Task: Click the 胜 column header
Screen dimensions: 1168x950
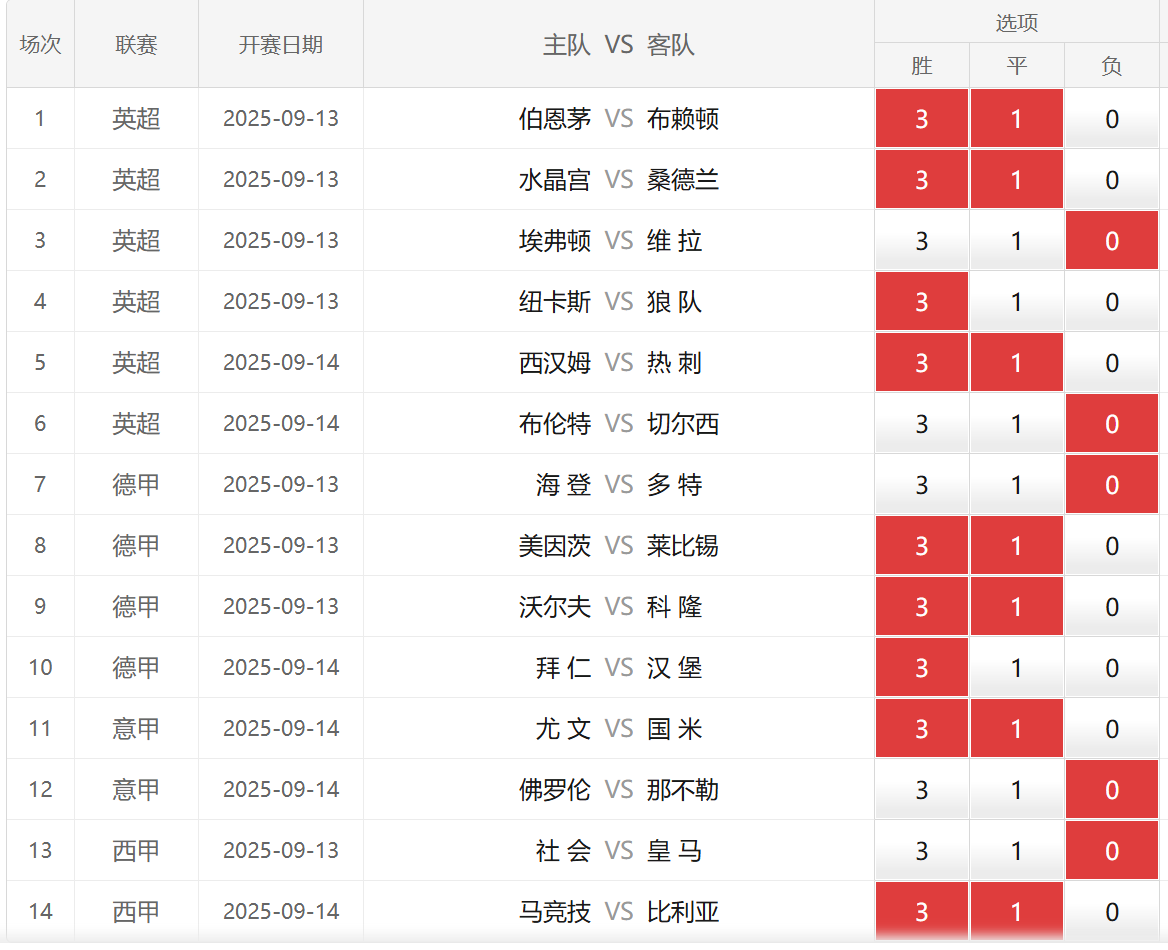Action: [921, 66]
